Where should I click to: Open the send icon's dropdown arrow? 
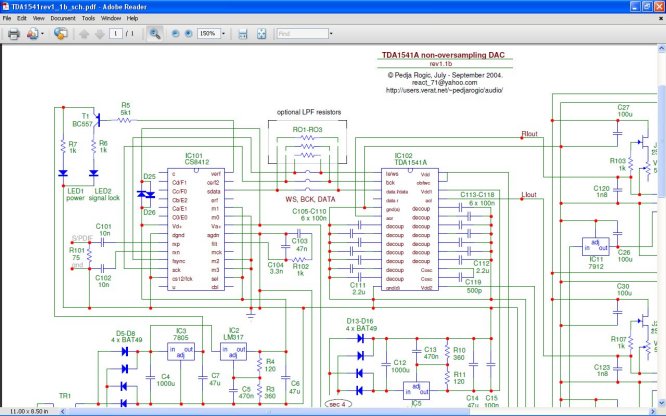[42, 34]
